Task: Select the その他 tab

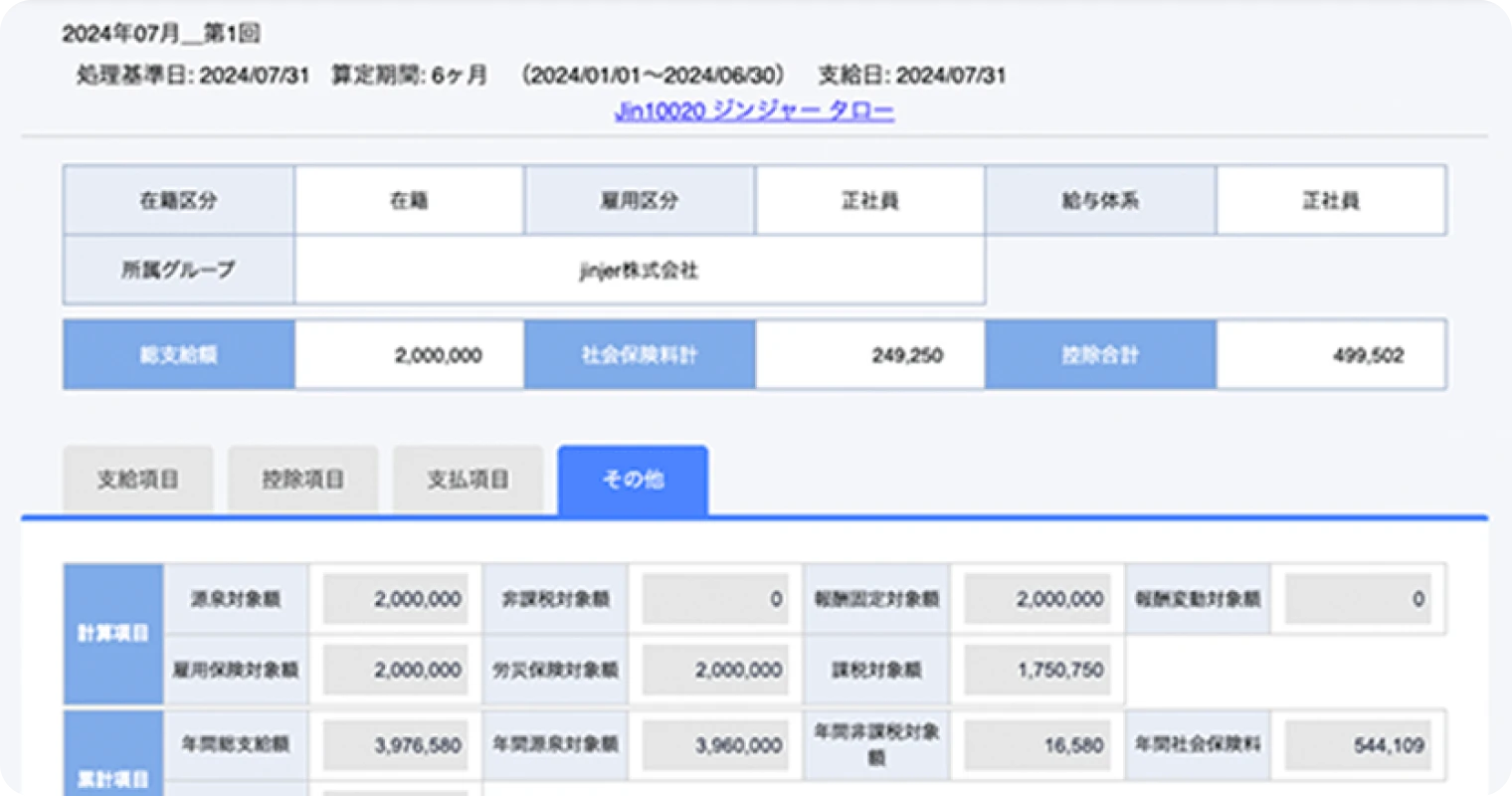Action: point(633,480)
